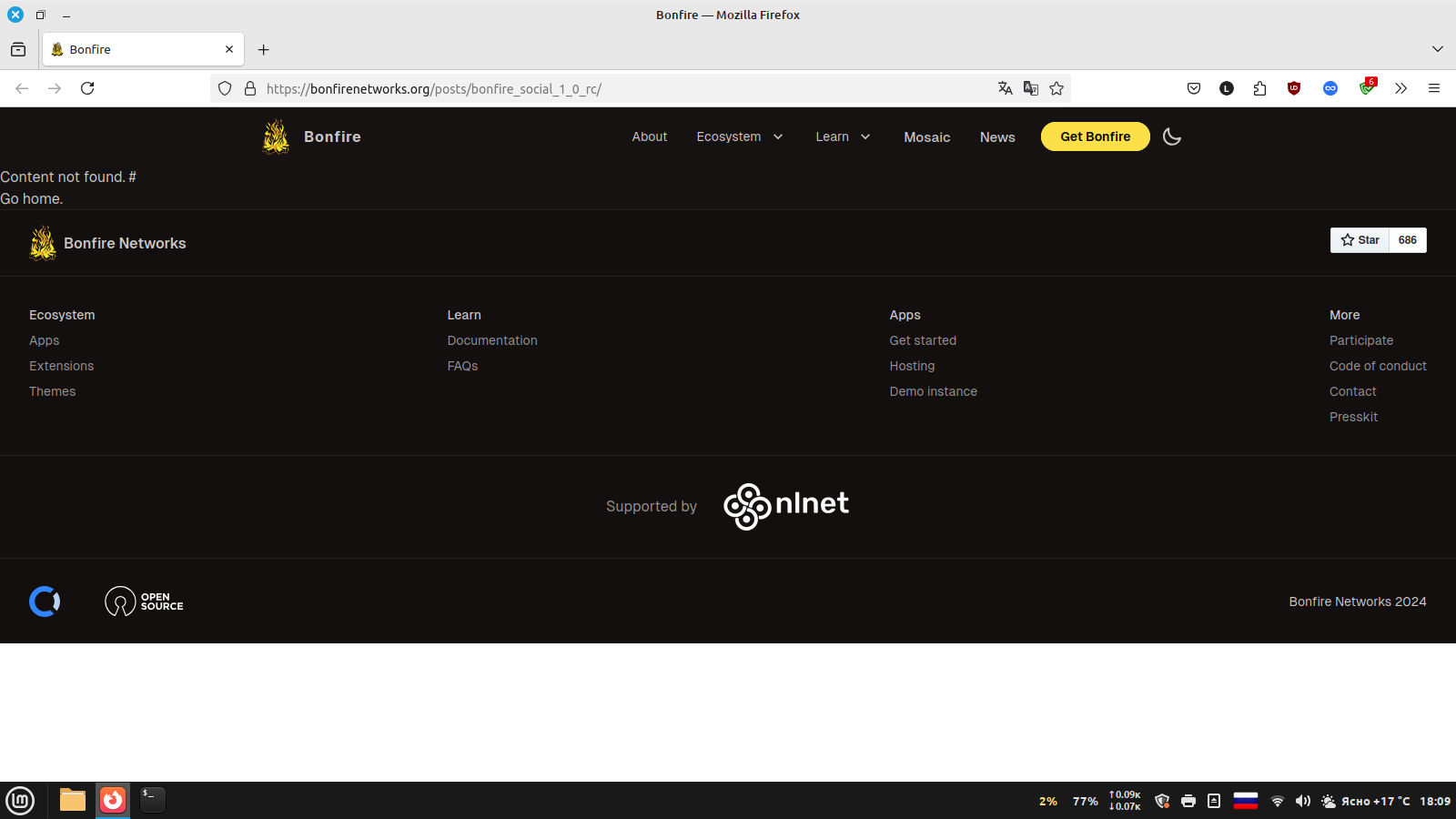1456x819 pixels.
Task: Open Firefox hamburger application menu
Action: (x=1434, y=88)
